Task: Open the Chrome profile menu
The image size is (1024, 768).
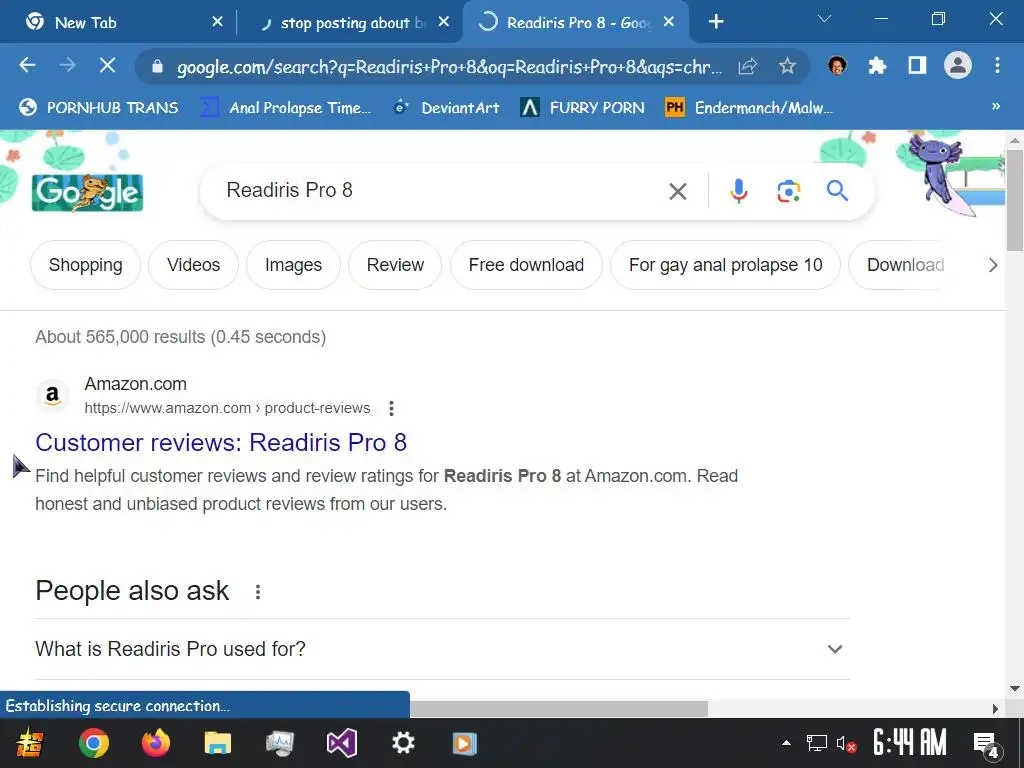Action: click(957, 65)
